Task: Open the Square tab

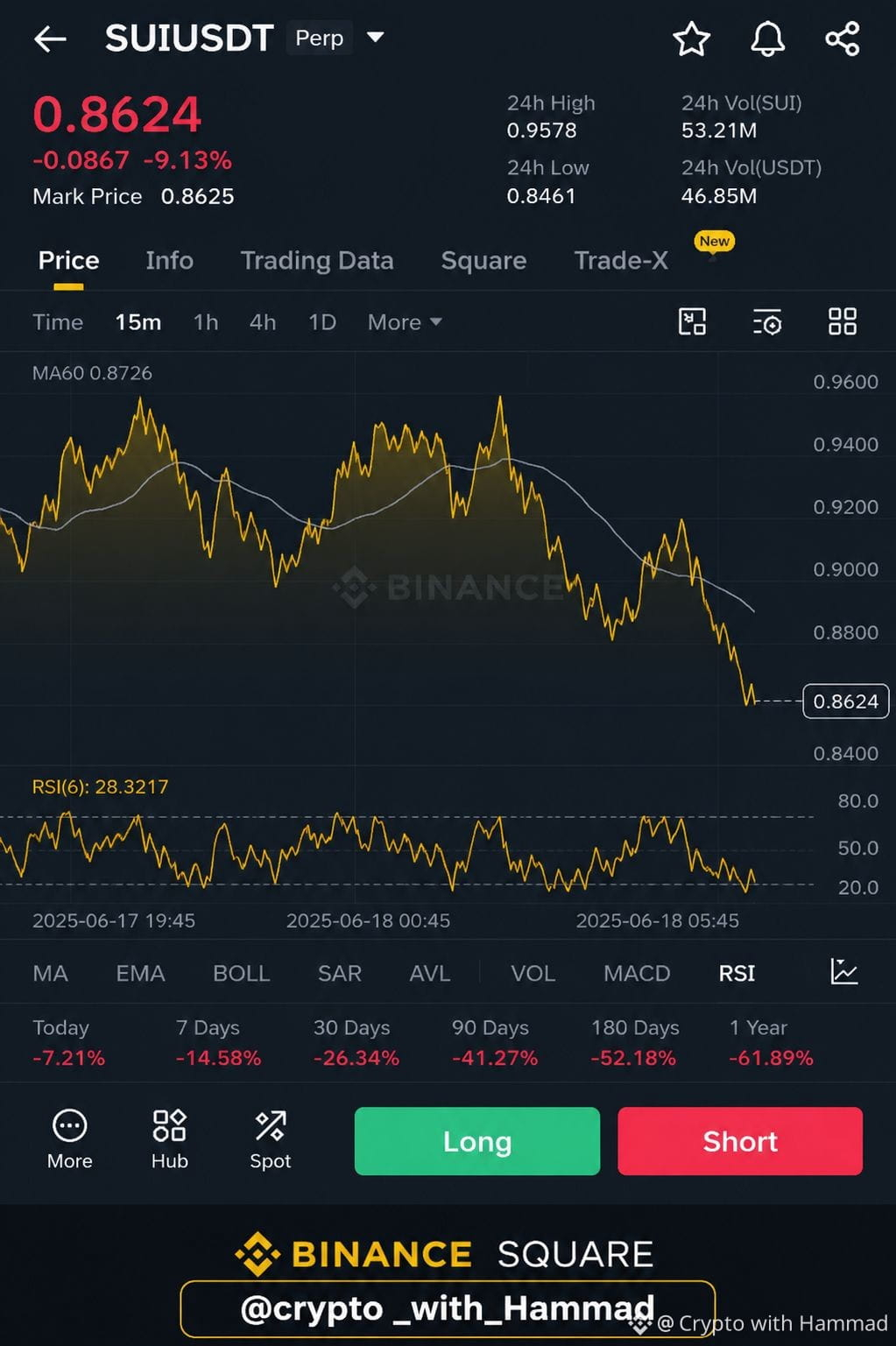Action: point(483,260)
